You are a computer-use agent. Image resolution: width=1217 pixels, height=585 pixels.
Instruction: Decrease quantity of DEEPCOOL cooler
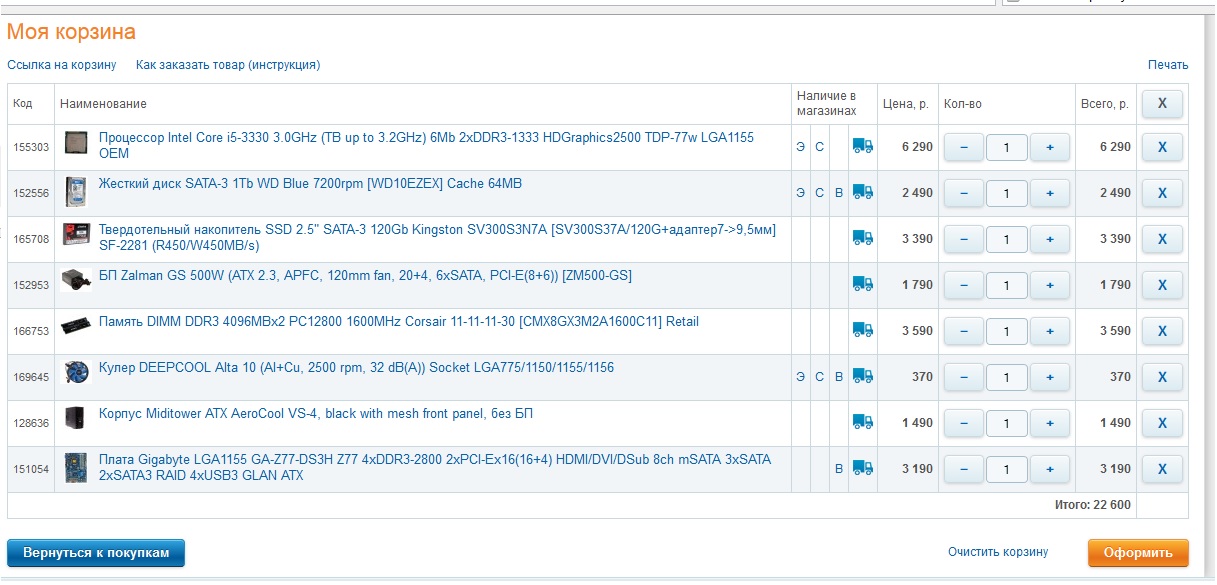[x=964, y=377]
